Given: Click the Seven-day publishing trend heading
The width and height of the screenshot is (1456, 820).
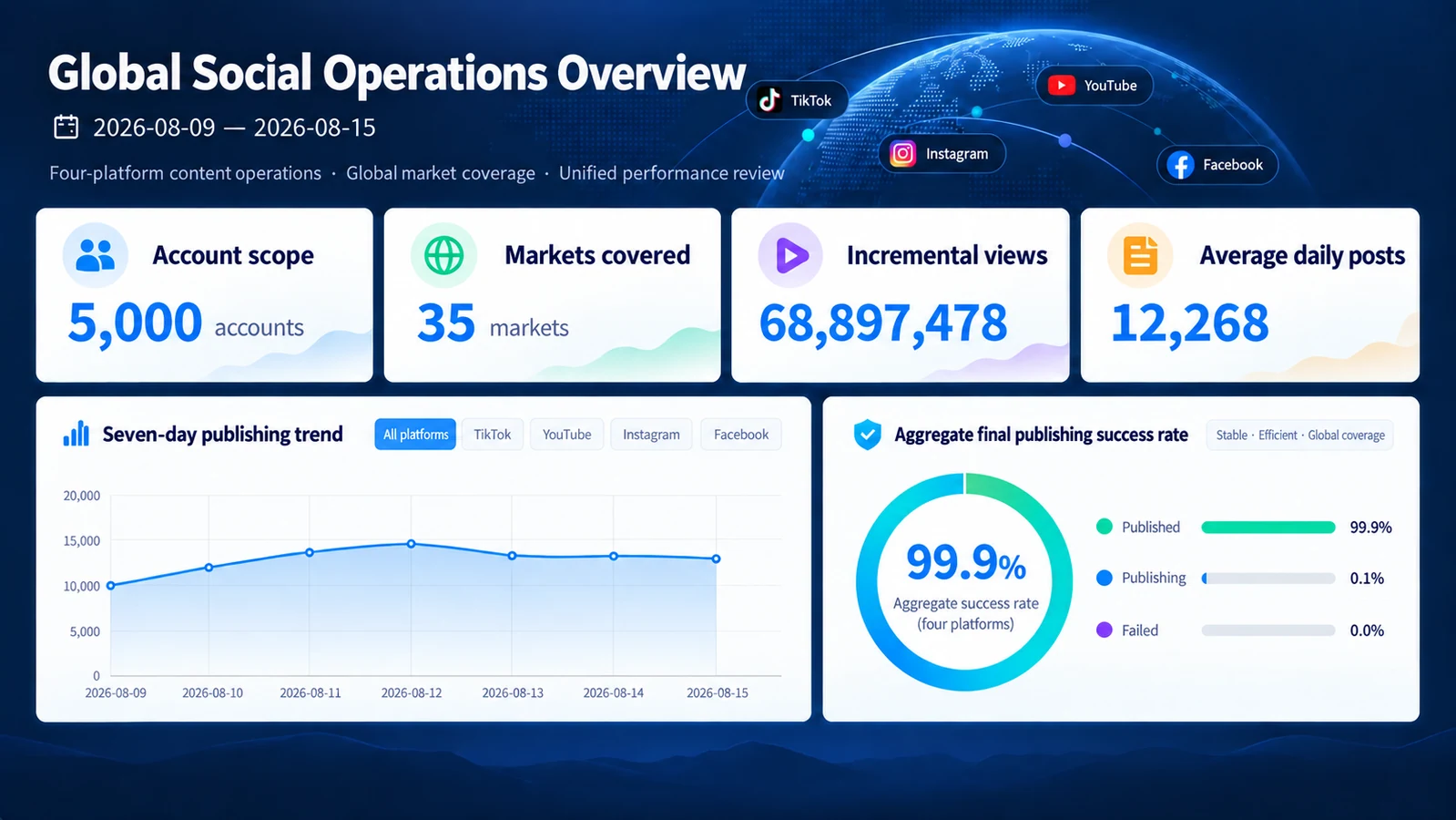Looking at the screenshot, I should tap(223, 435).
